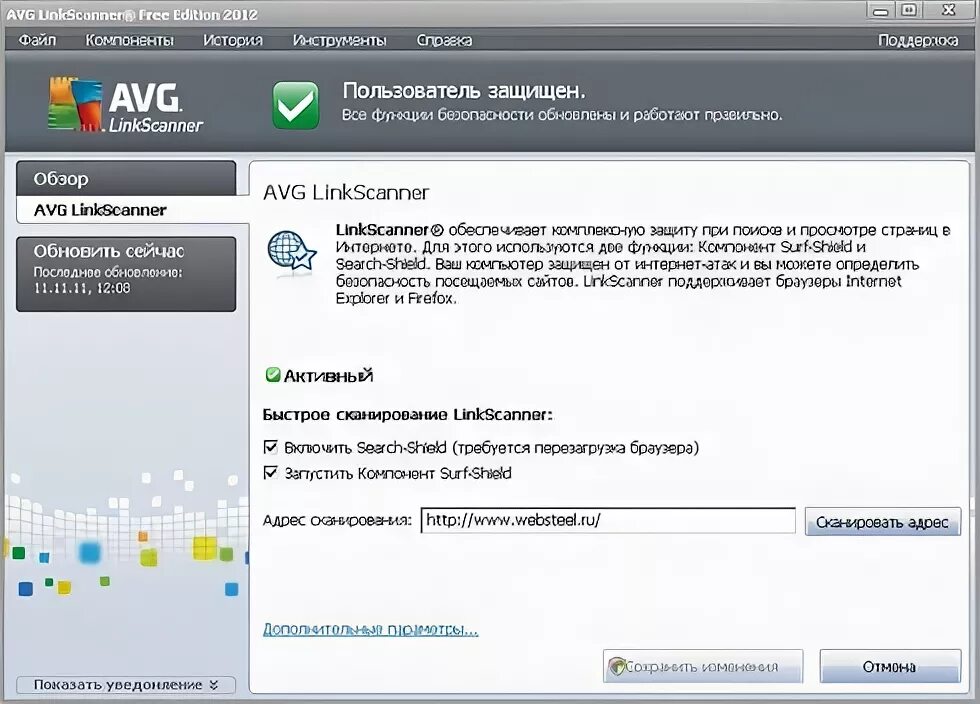This screenshot has width=980, height=704.
Task: Click the Сохранить изменения button
Action: [x=702, y=666]
